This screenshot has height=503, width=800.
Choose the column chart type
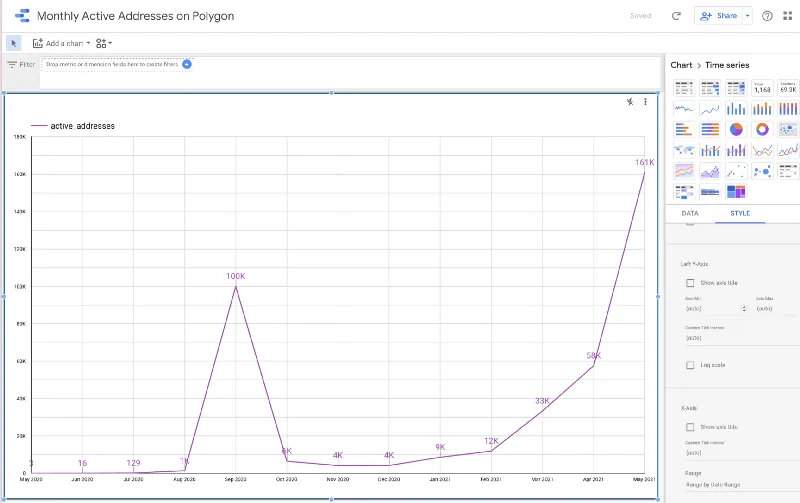(x=736, y=109)
